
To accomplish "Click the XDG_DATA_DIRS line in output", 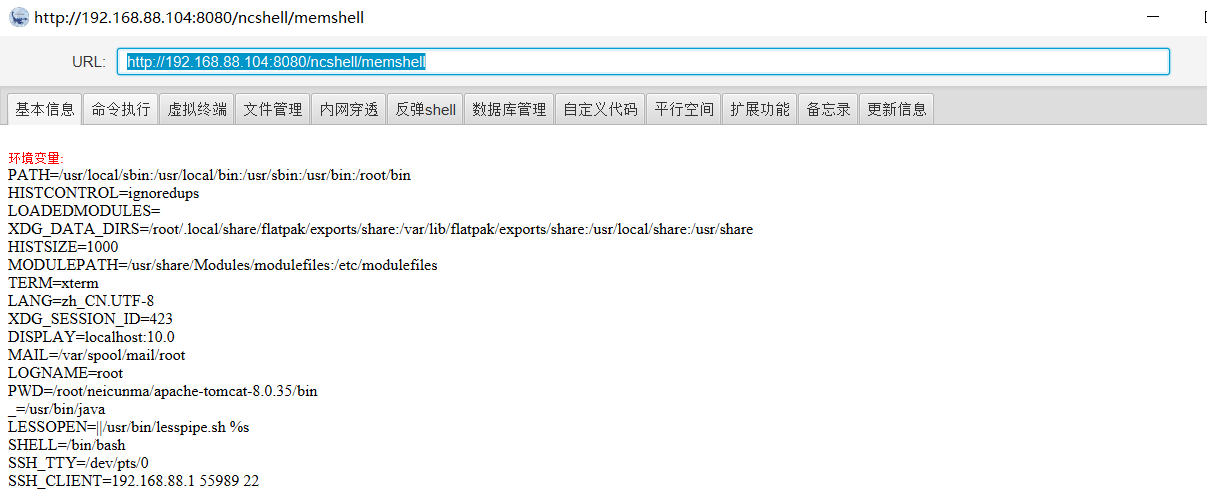I will tap(380, 229).
